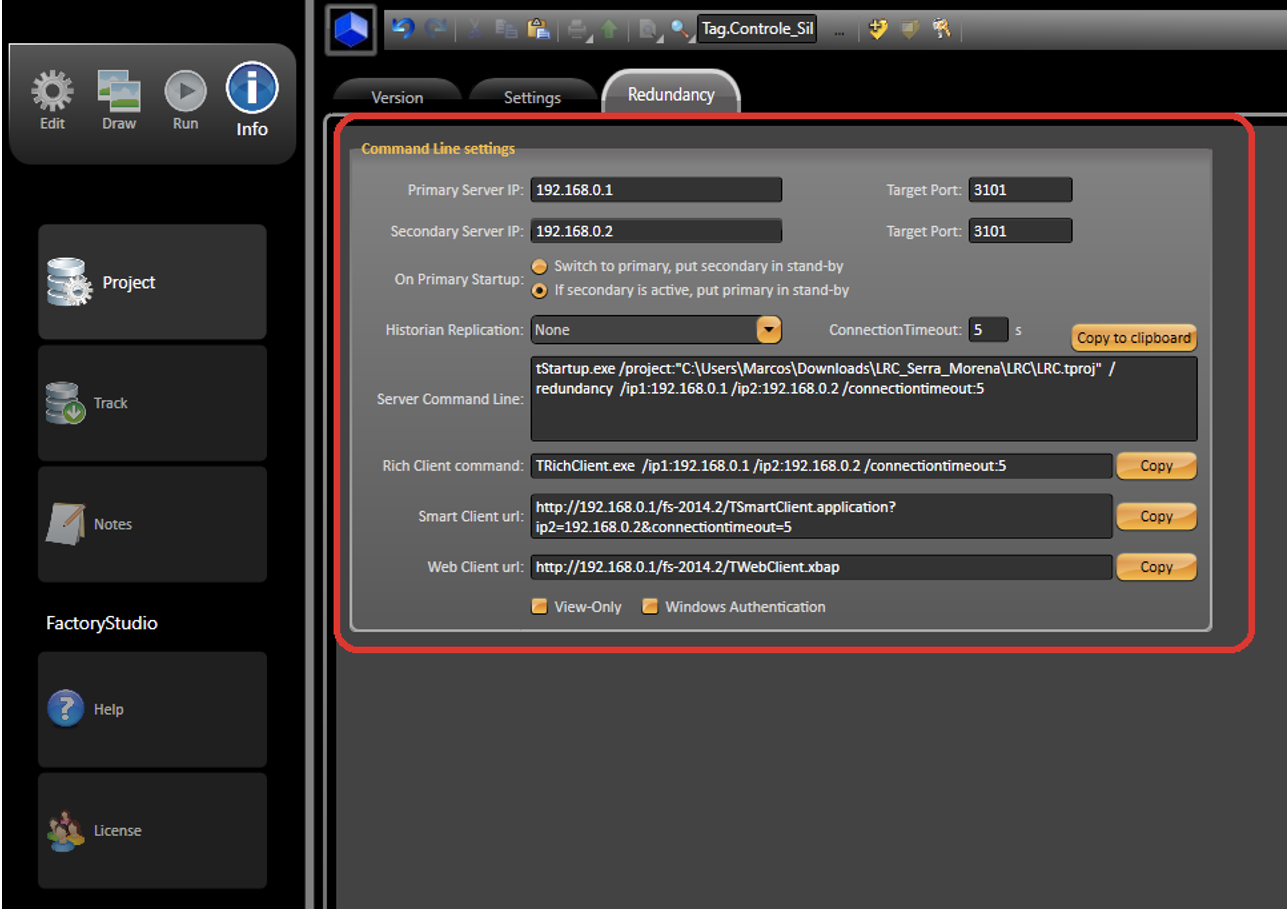Copy the Web Client url

click(1156, 567)
